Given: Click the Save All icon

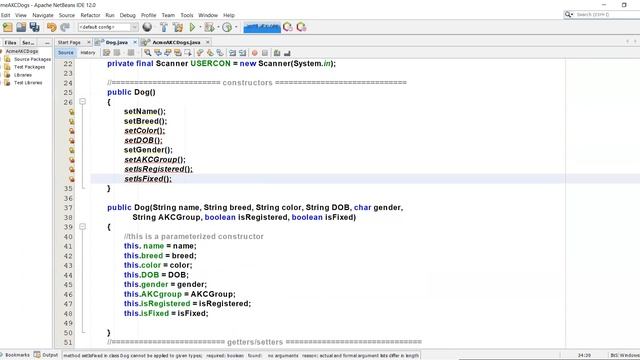Looking at the screenshot, I should click(x=35, y=27).
